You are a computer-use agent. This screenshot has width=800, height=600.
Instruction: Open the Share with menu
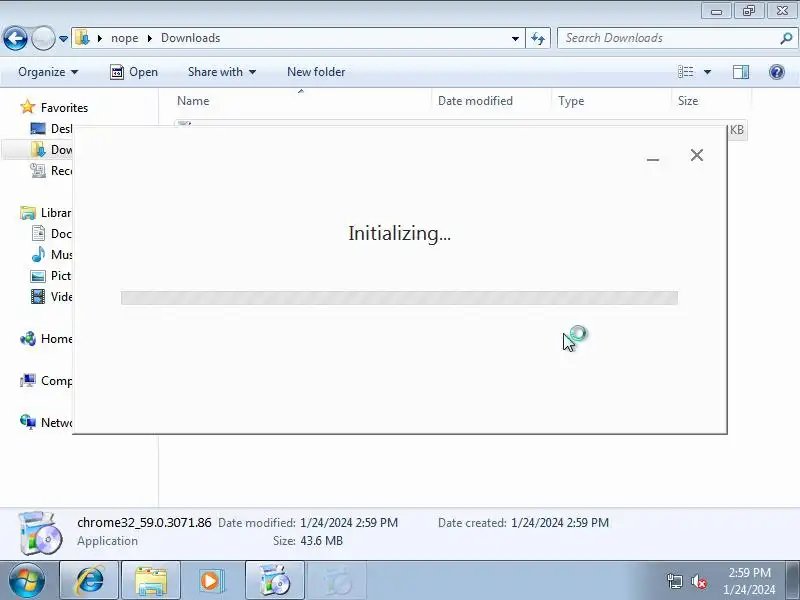tap(221, 72)
